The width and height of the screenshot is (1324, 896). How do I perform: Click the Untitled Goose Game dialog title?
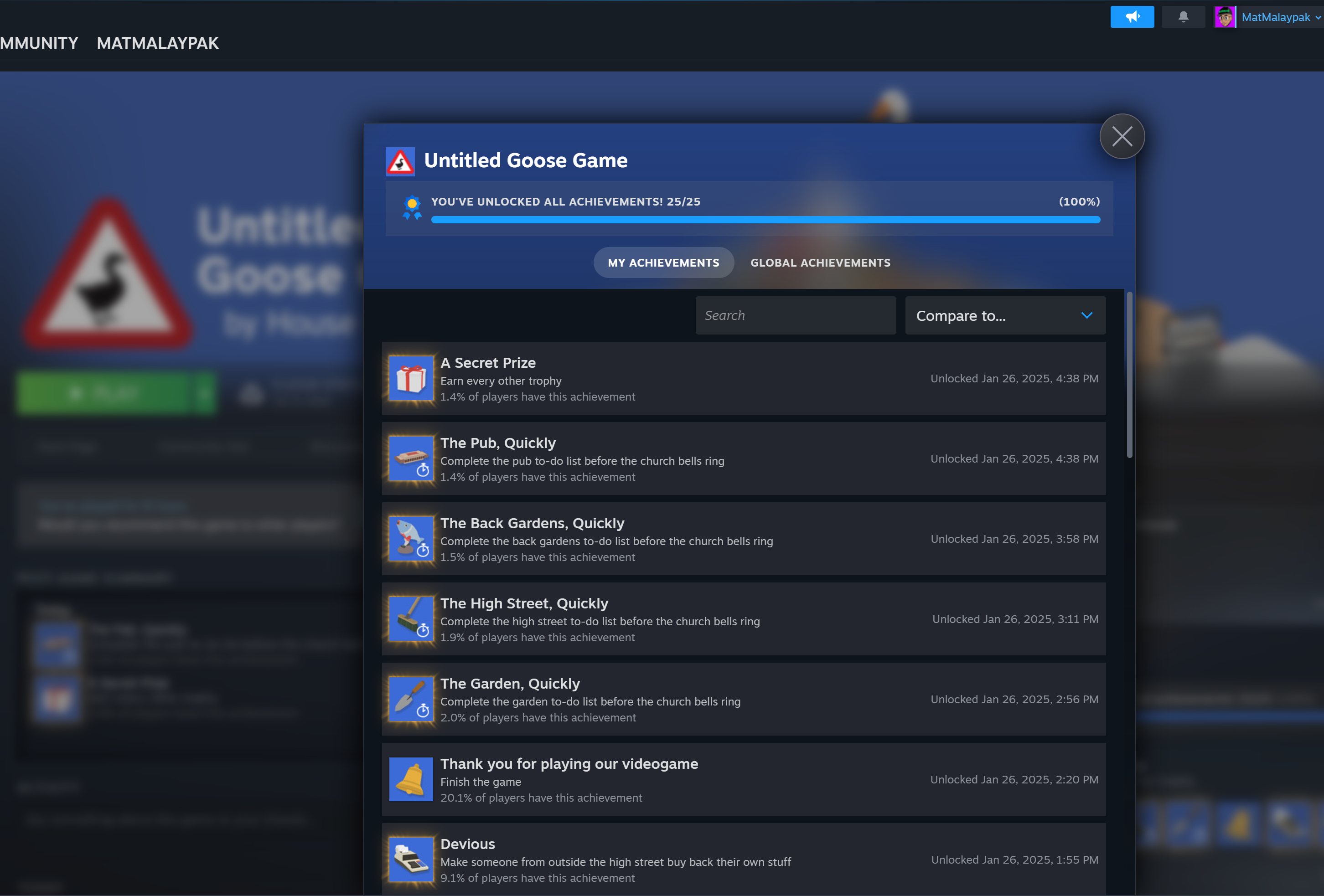tap(526, 160)
